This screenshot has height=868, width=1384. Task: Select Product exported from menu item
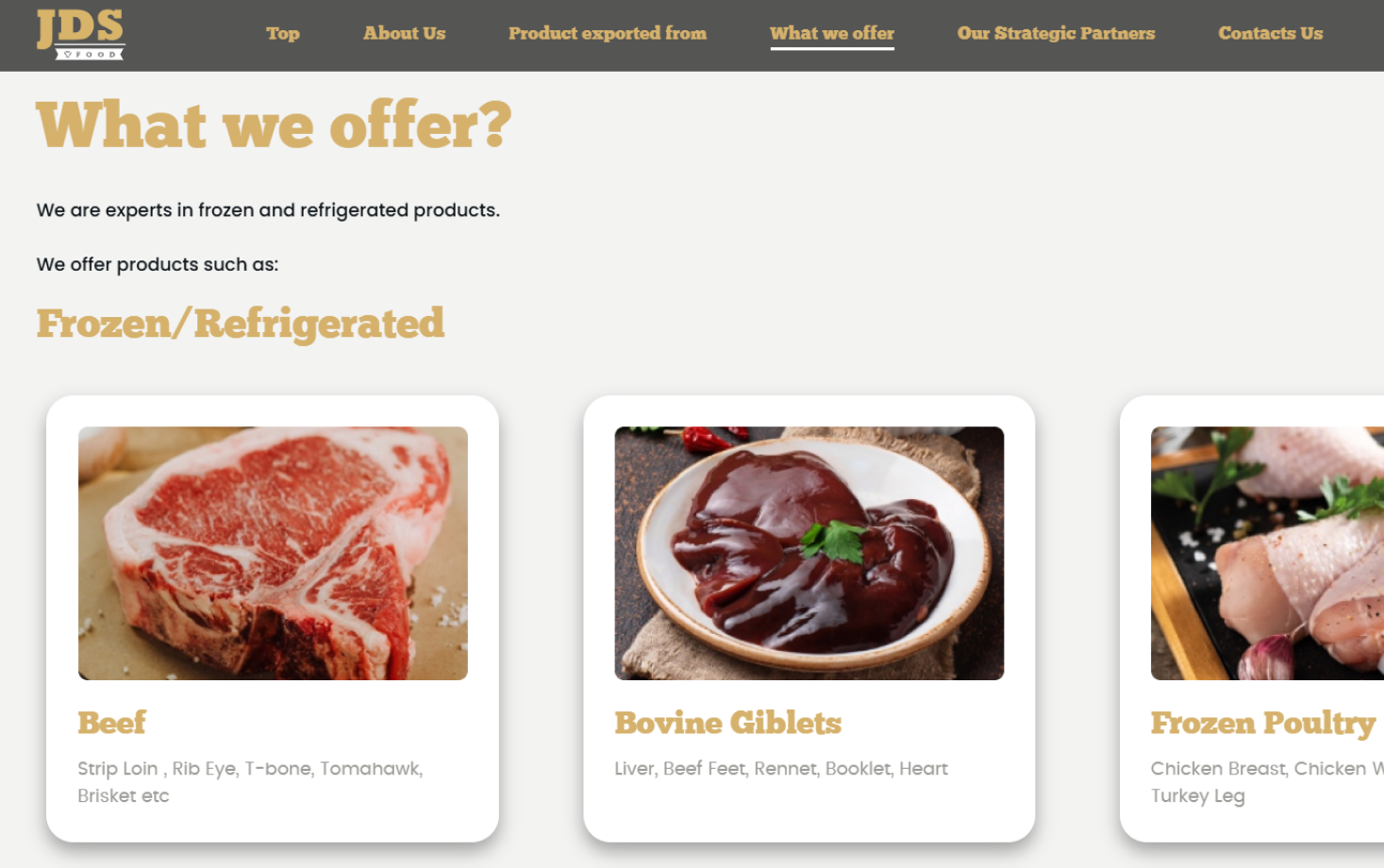[x=608, y=33]
